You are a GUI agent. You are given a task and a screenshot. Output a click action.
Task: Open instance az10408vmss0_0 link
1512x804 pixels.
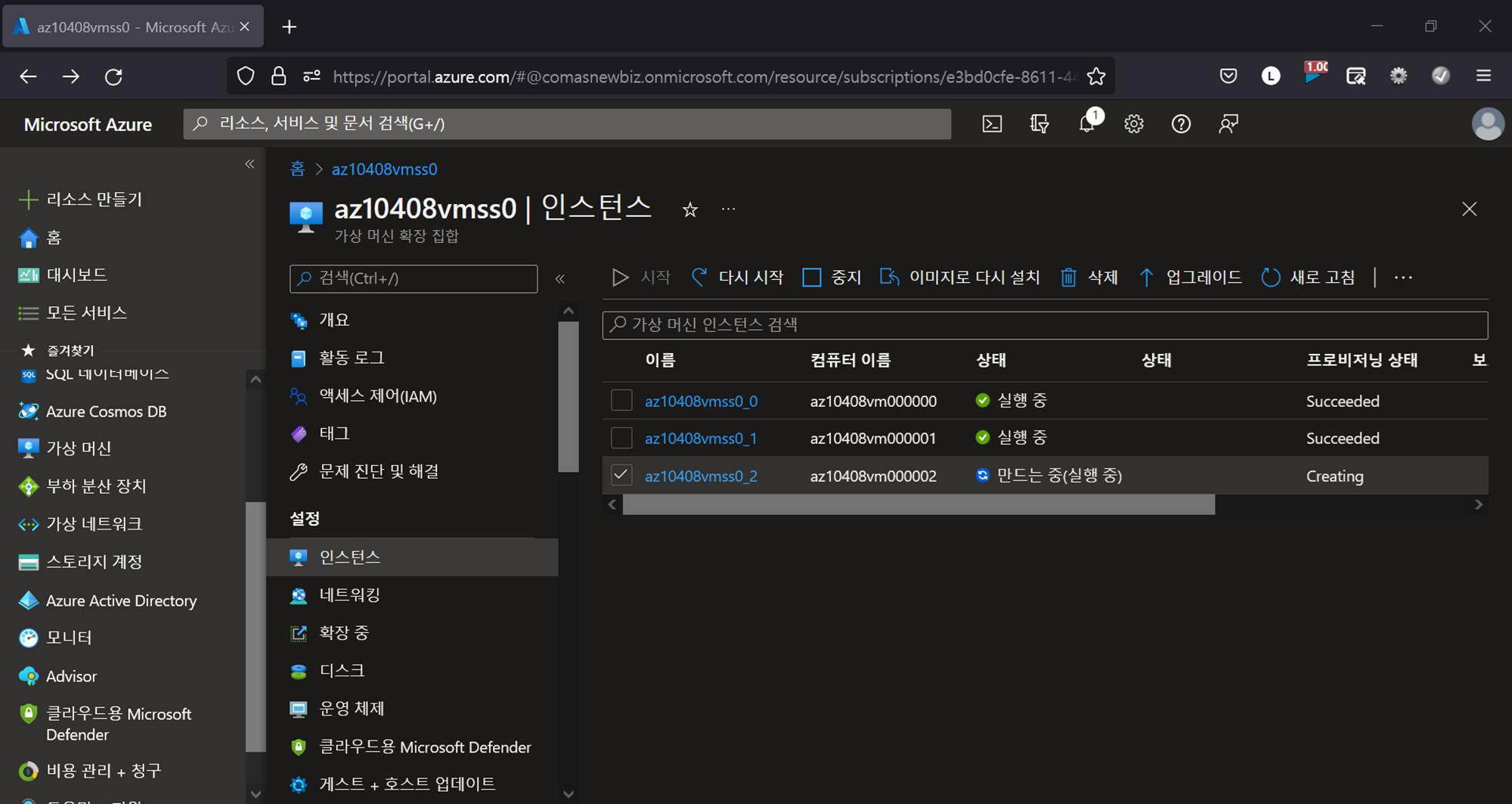pos(701,401)
